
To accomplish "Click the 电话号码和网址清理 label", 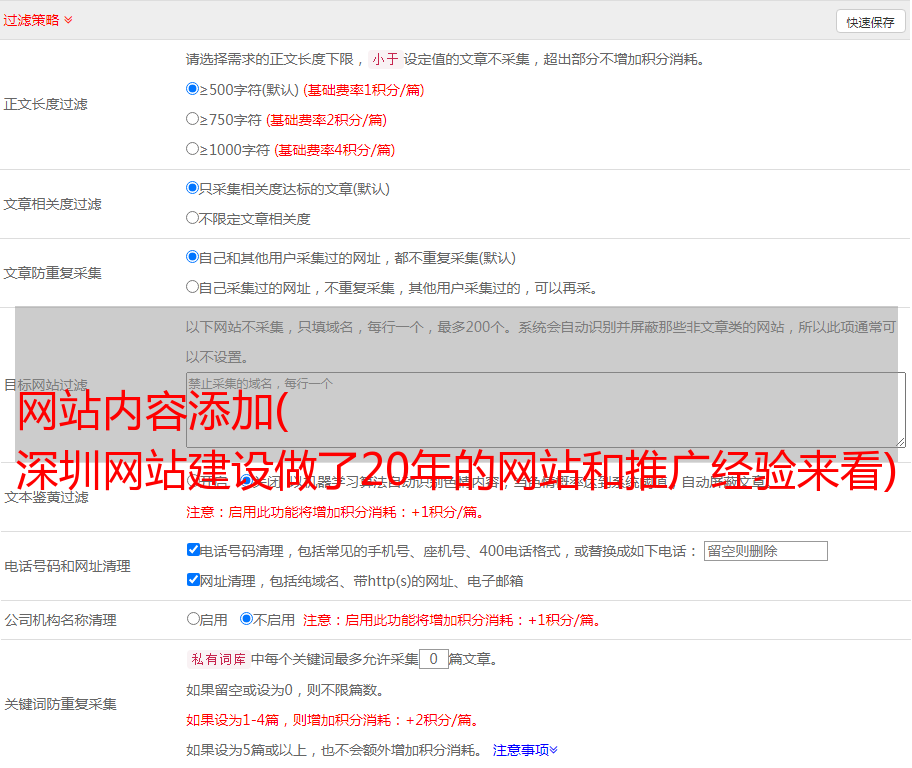I will point(67,566).
